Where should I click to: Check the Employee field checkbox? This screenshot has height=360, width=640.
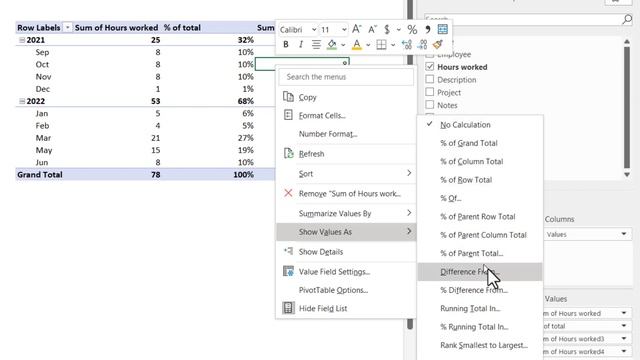pos(429,55)
